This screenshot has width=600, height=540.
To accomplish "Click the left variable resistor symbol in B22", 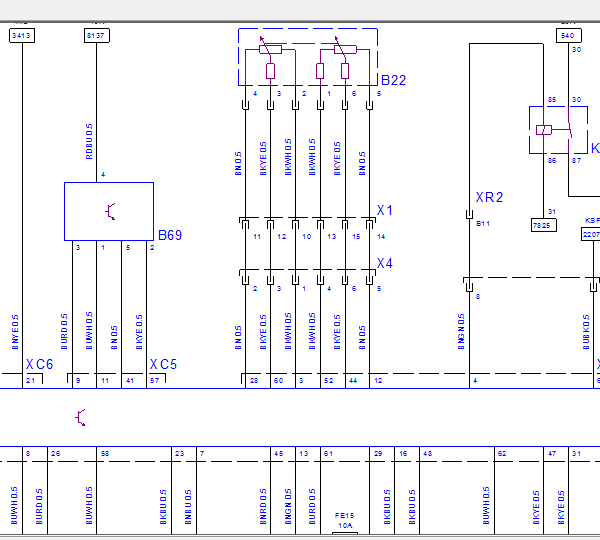I will coord(270,49).
